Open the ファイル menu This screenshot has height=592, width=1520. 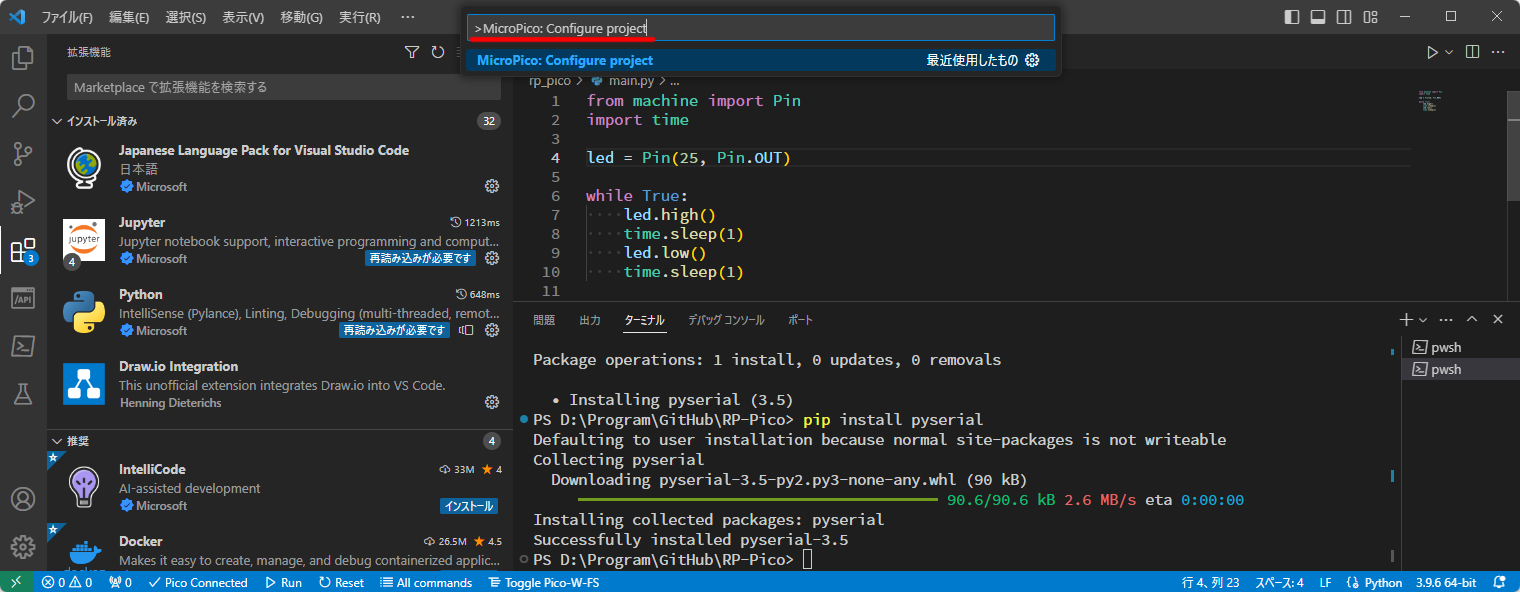(x=68, y=16)
